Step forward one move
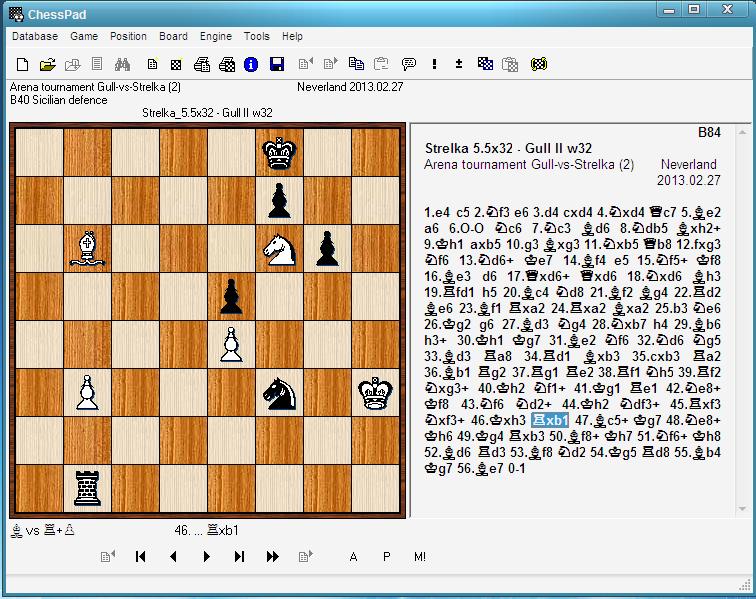 click(x=206, y=557)
